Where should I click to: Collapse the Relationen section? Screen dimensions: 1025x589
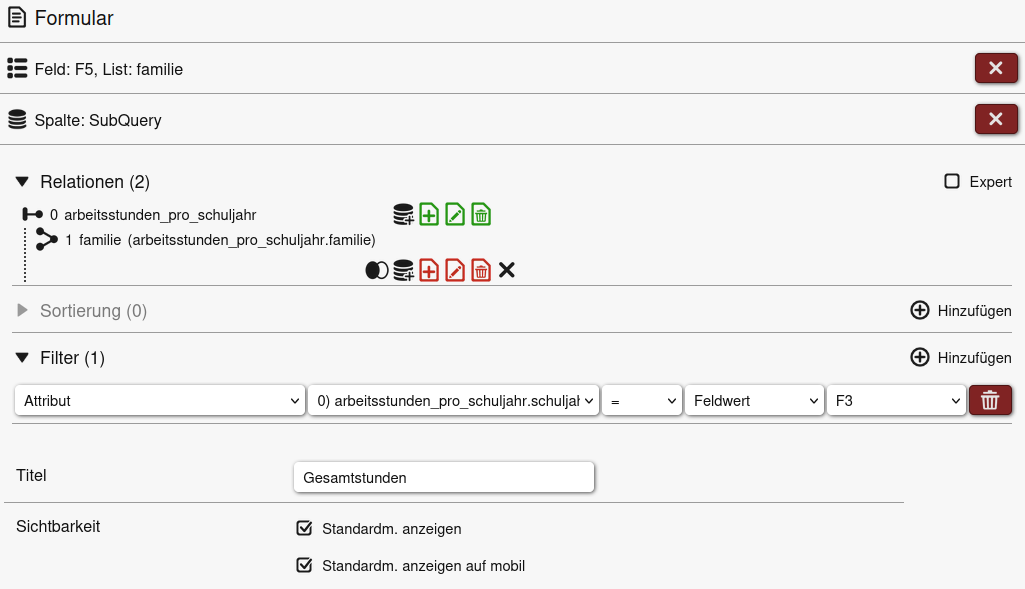click(22, 182)
